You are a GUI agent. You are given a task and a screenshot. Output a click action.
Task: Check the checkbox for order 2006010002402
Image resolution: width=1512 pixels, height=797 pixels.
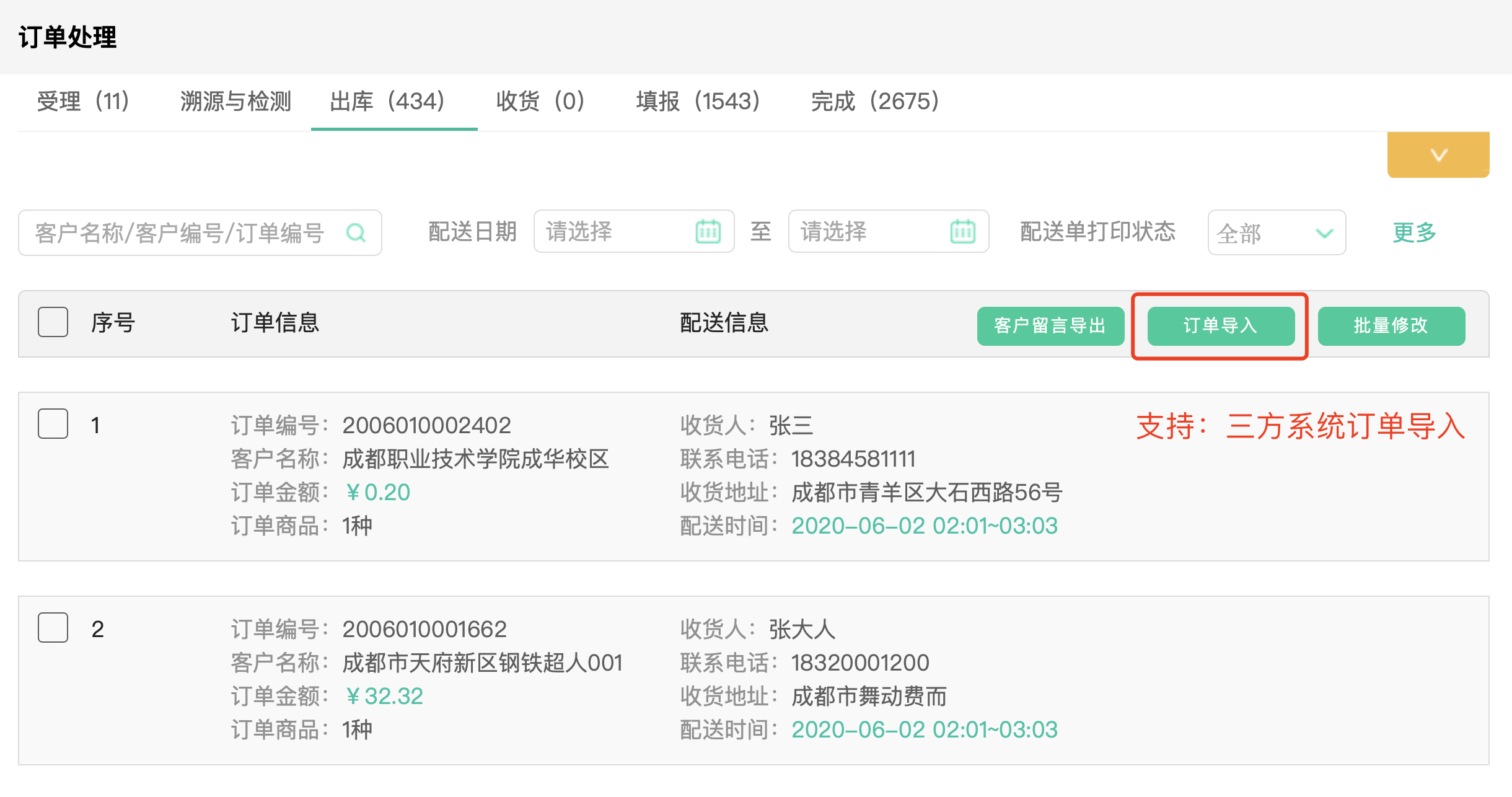pyautogui.click(x=53, y=425)
